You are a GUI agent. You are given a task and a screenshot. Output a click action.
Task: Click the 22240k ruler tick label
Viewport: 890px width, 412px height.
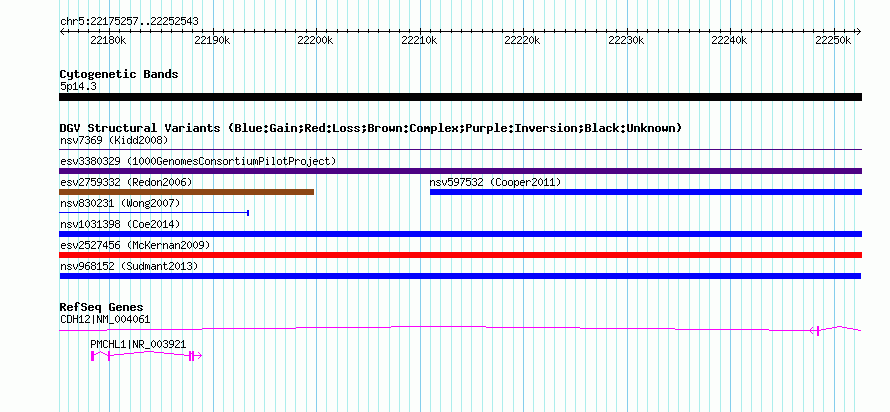729,40
